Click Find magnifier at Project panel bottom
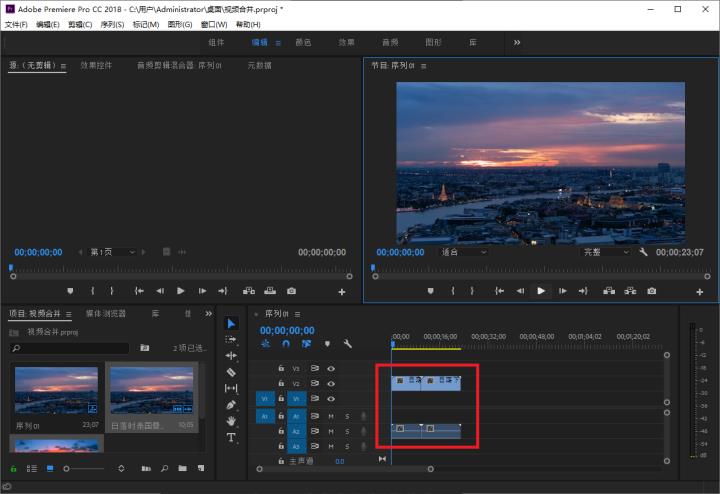Screen dimensions: 720x494 (164, 468)
